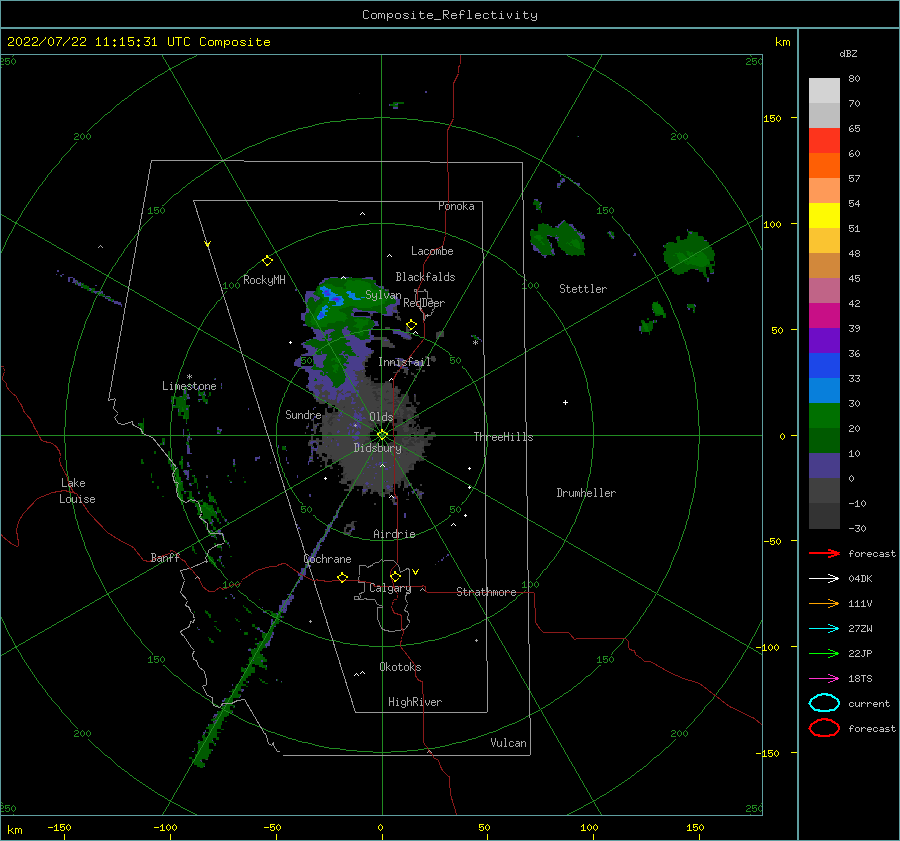This screenshot has width=900, height=841.
Task: Click the white plus marker northwest of Drumheller
Action: [565, 402]
